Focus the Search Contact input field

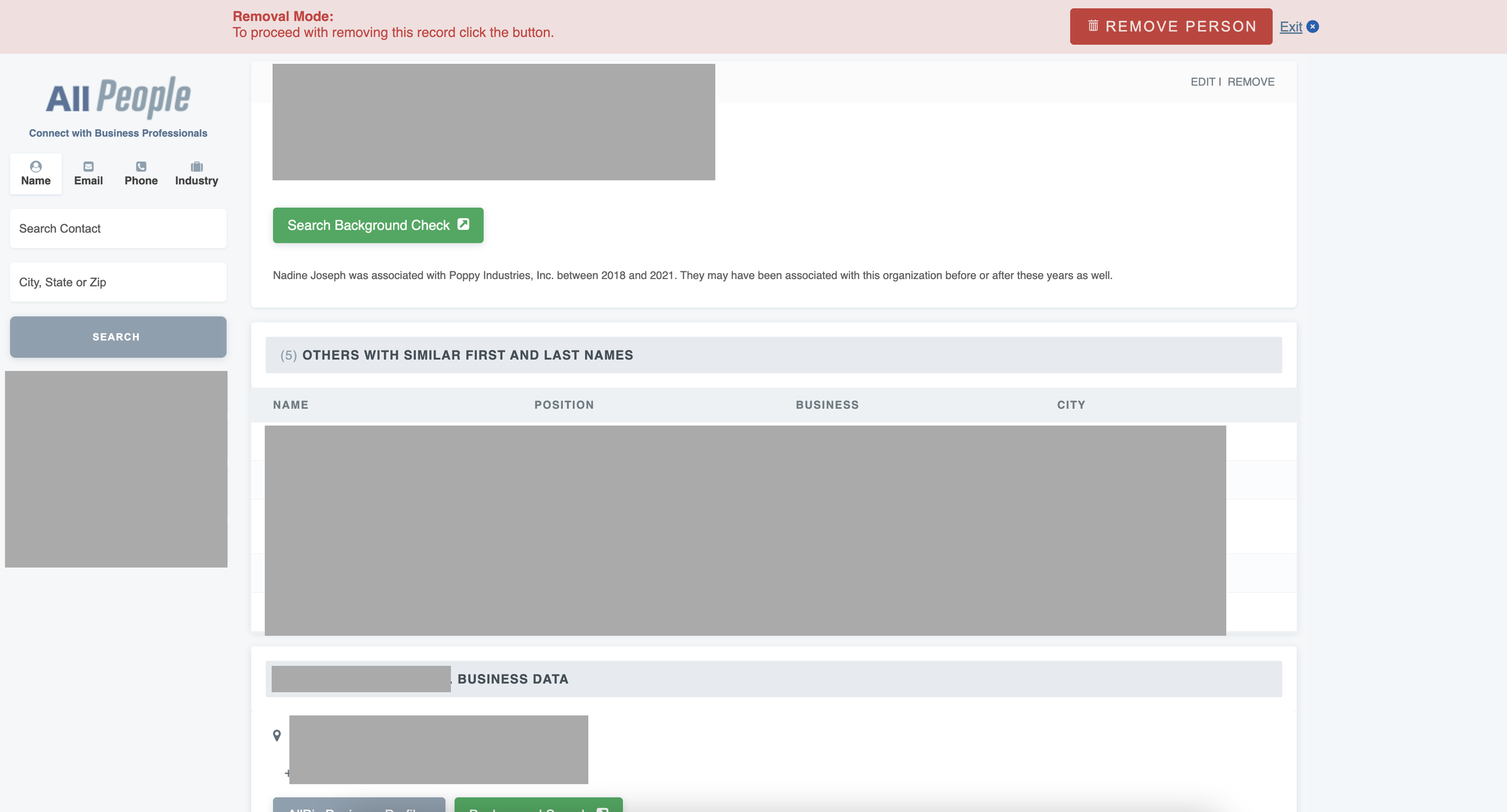click(118, 228)
